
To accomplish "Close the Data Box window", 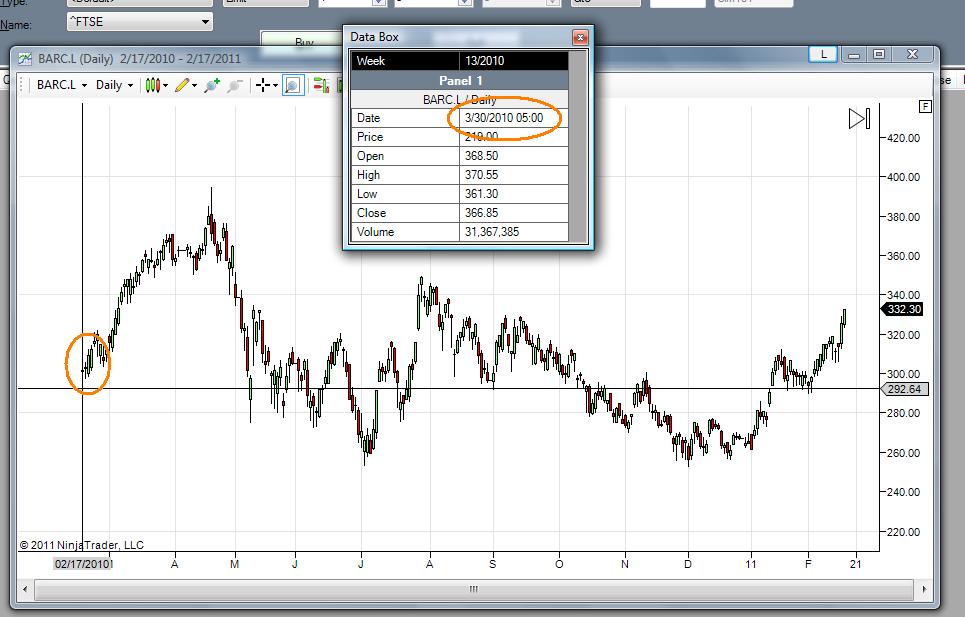I will click(x=580, y=38).
